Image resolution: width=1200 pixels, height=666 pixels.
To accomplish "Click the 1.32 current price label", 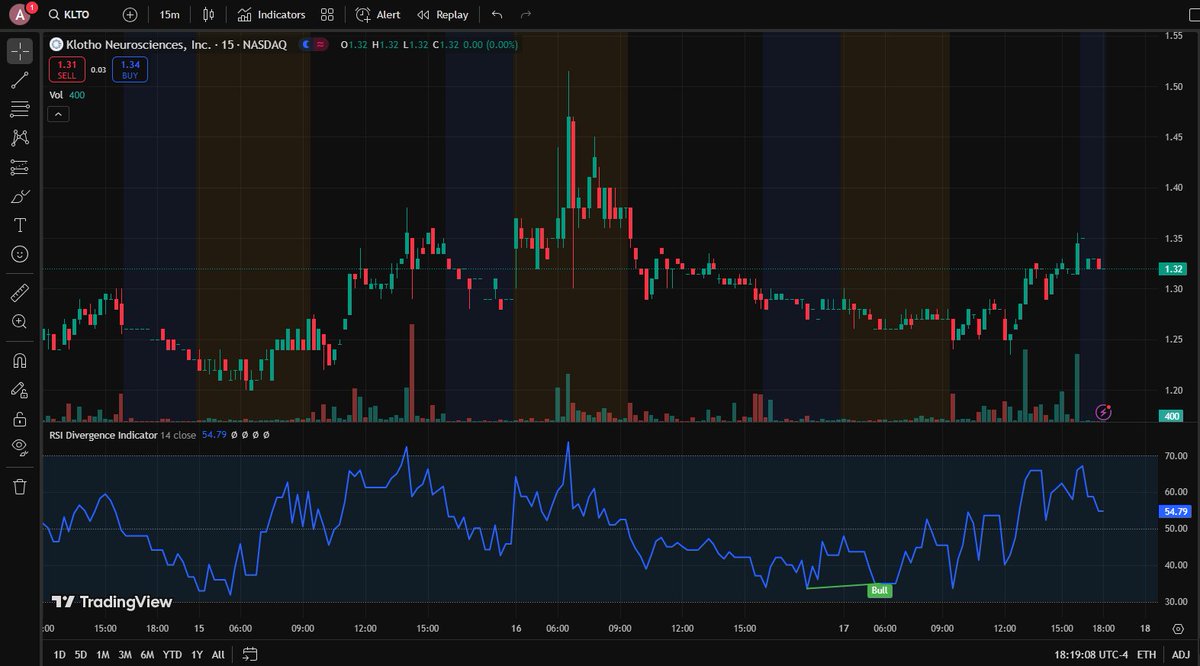I will (1172, 269).
